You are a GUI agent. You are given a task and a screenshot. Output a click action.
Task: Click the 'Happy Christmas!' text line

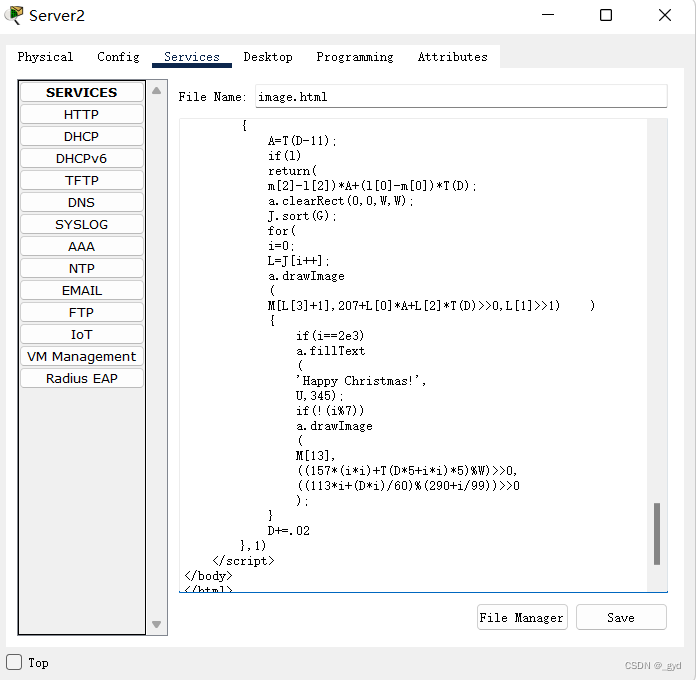(x=361, y=381)
